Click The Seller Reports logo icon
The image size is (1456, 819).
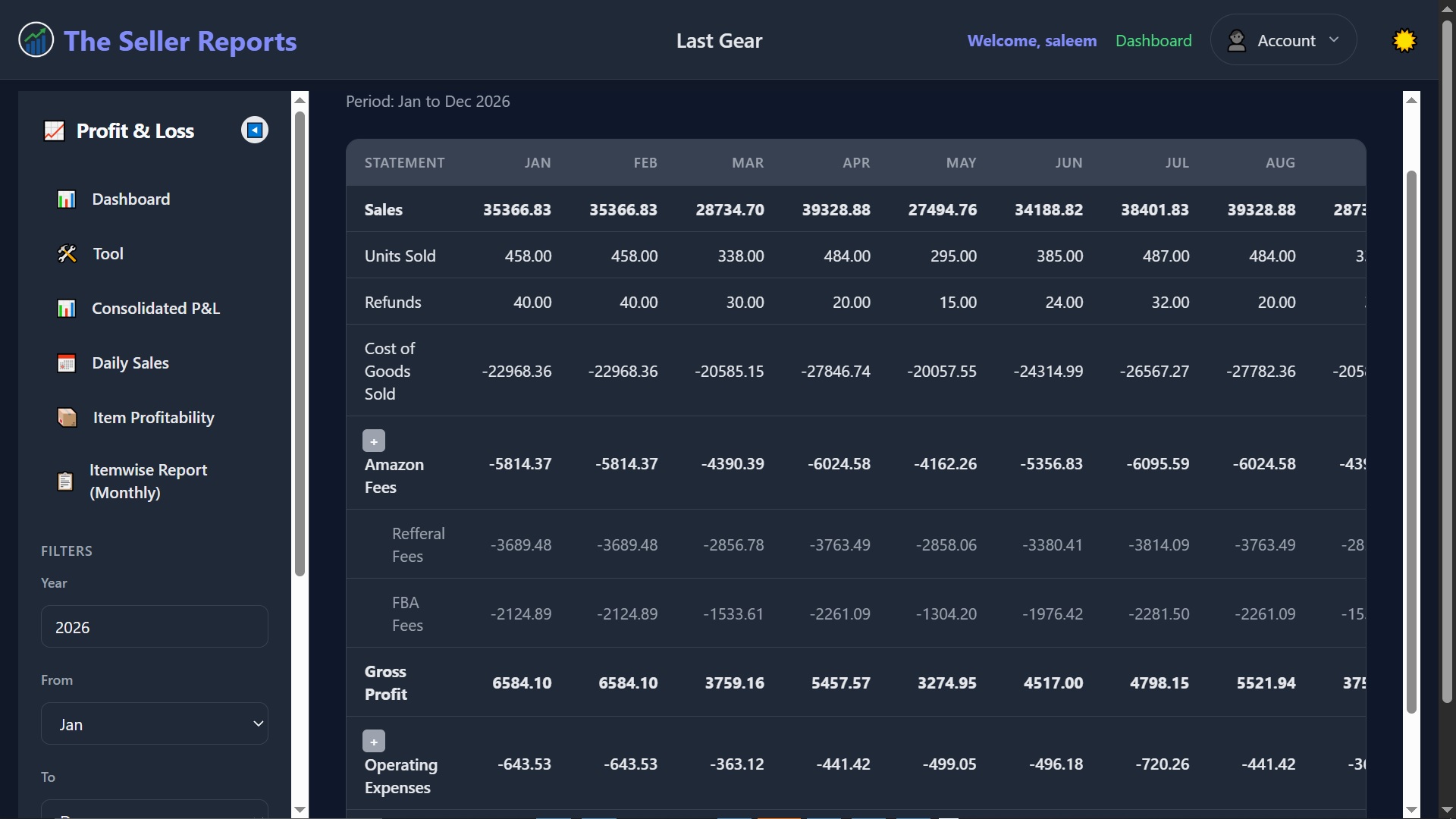(x=36, y=40)
